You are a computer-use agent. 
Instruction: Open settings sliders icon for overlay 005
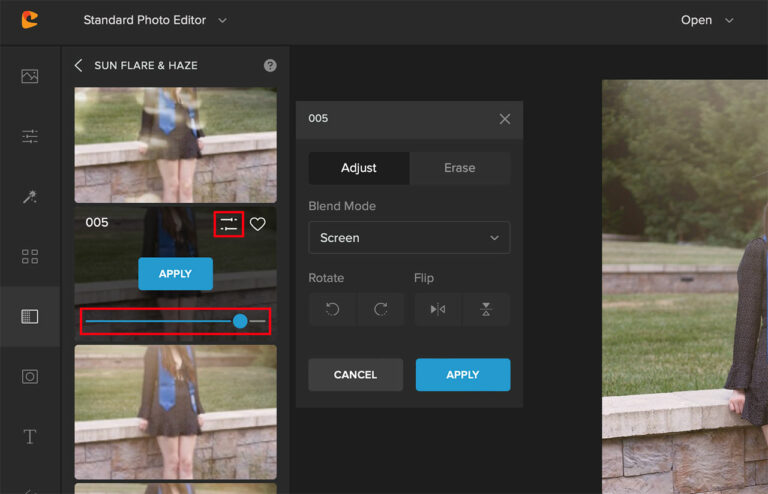pyautogui.click(x=229, y=224)
